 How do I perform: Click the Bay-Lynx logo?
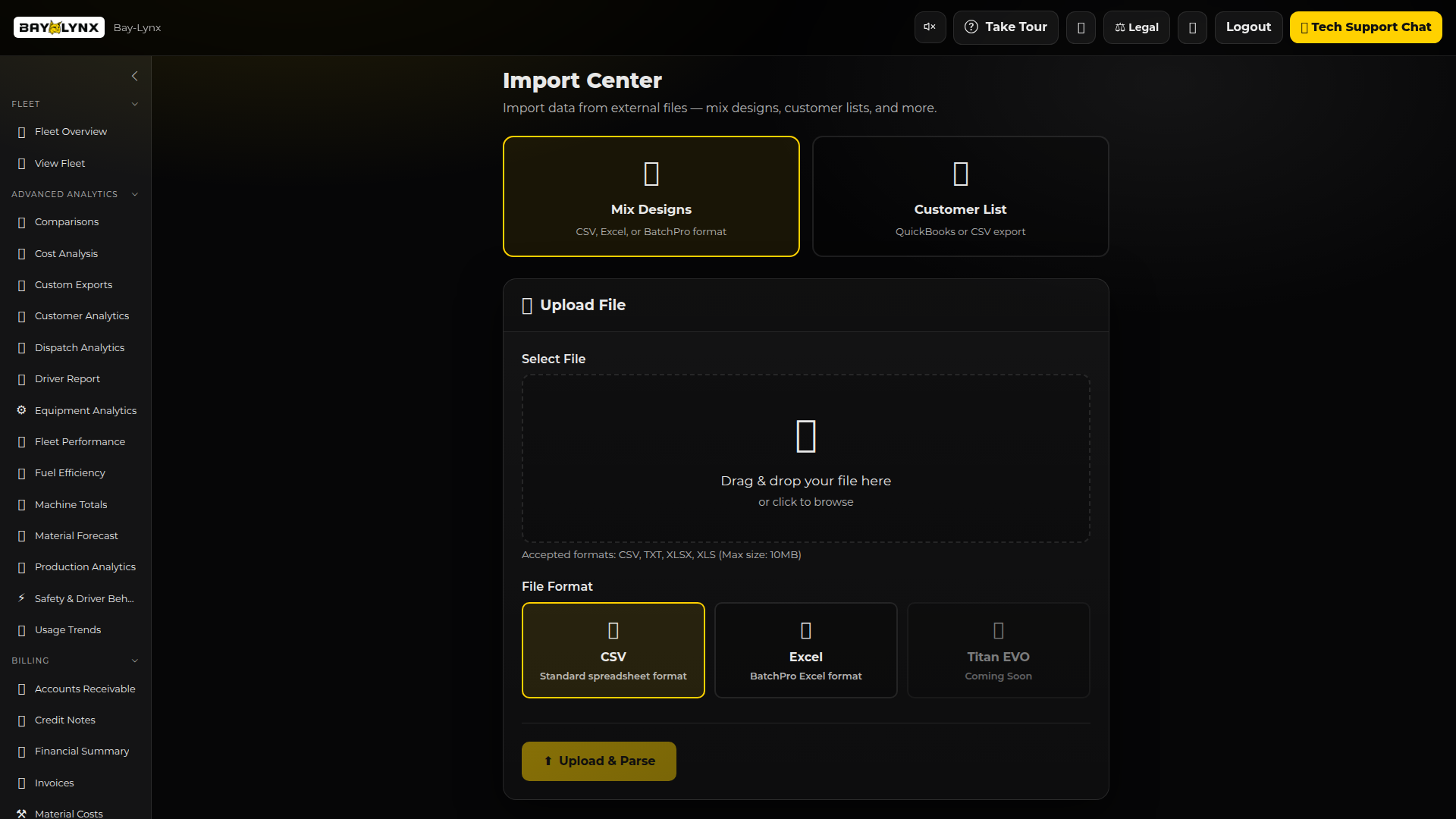click(59, 27)
